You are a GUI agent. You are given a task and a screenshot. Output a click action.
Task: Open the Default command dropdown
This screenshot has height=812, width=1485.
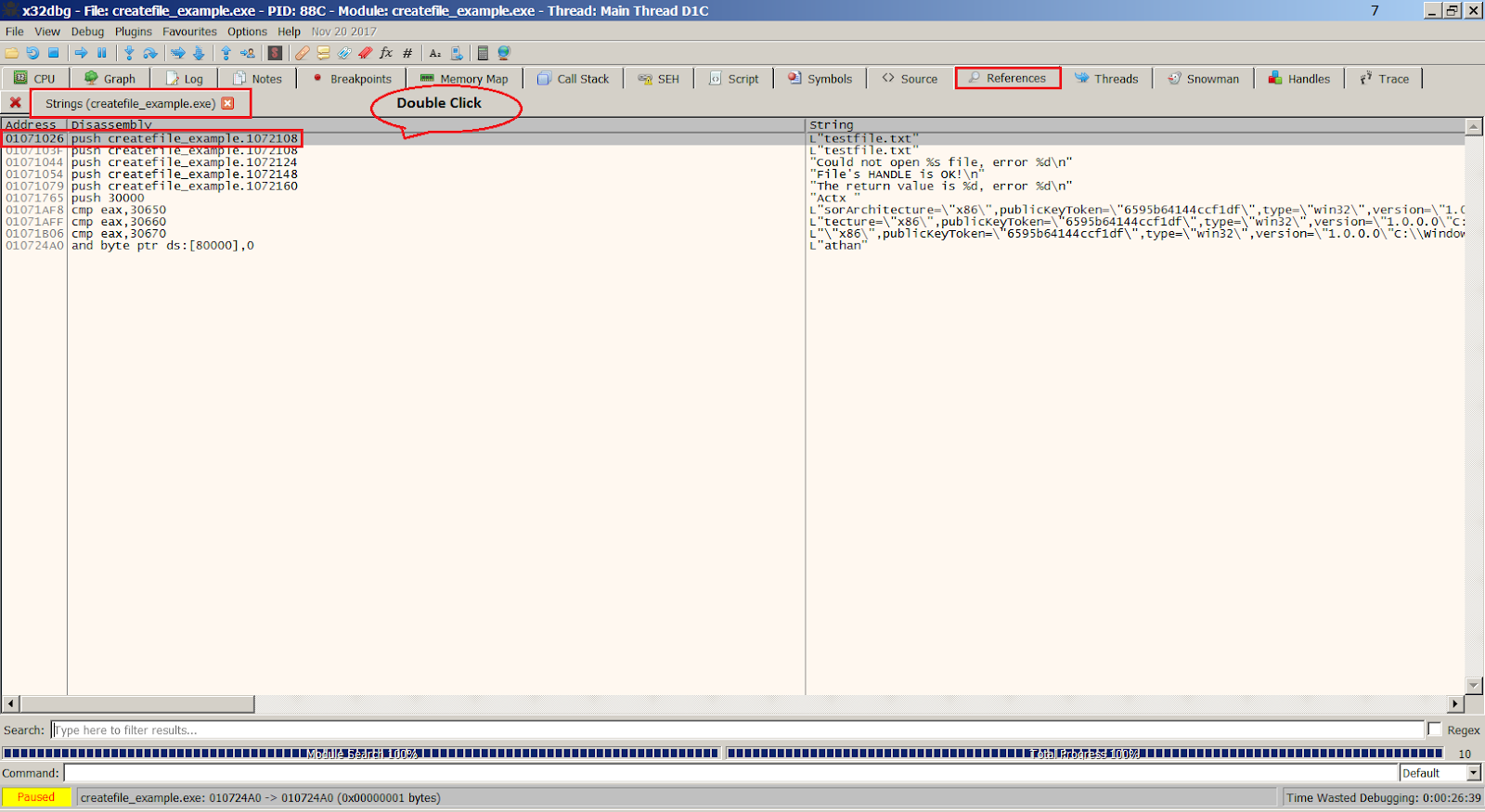1473,773
